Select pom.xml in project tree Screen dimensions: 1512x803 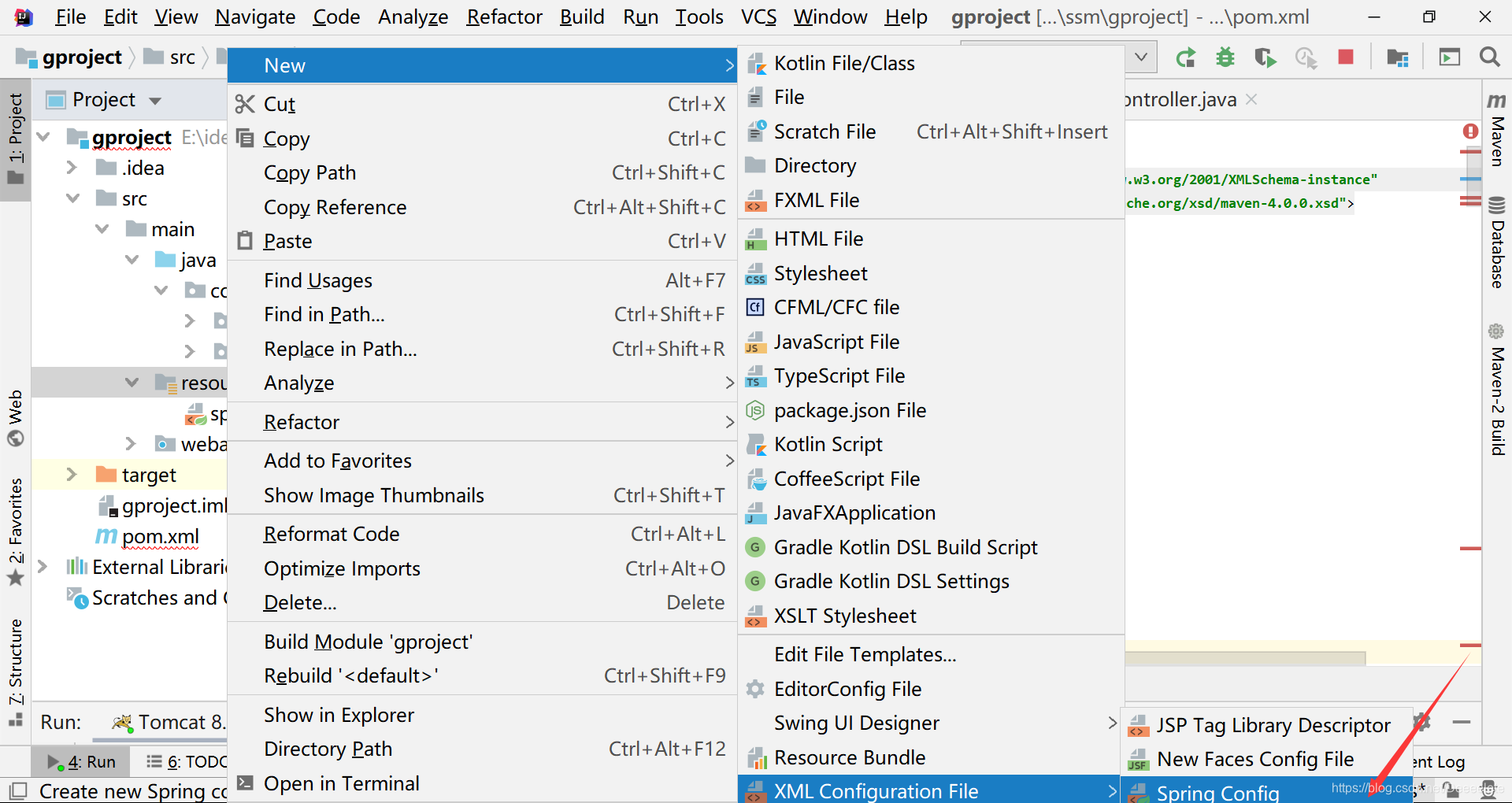pyautogui.click(x=160, y=536)
